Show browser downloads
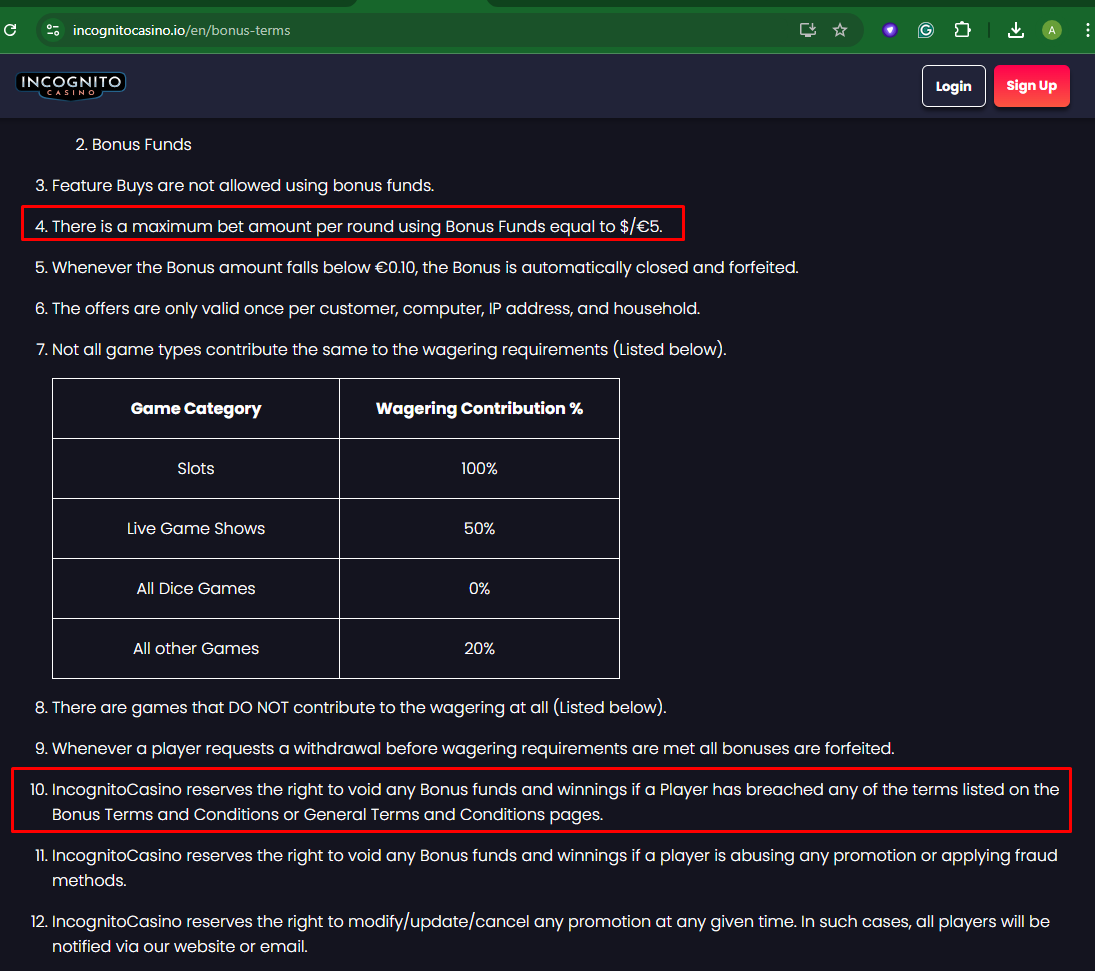Viewport: 1095px width, 971px height. [x=1016, y=30]
